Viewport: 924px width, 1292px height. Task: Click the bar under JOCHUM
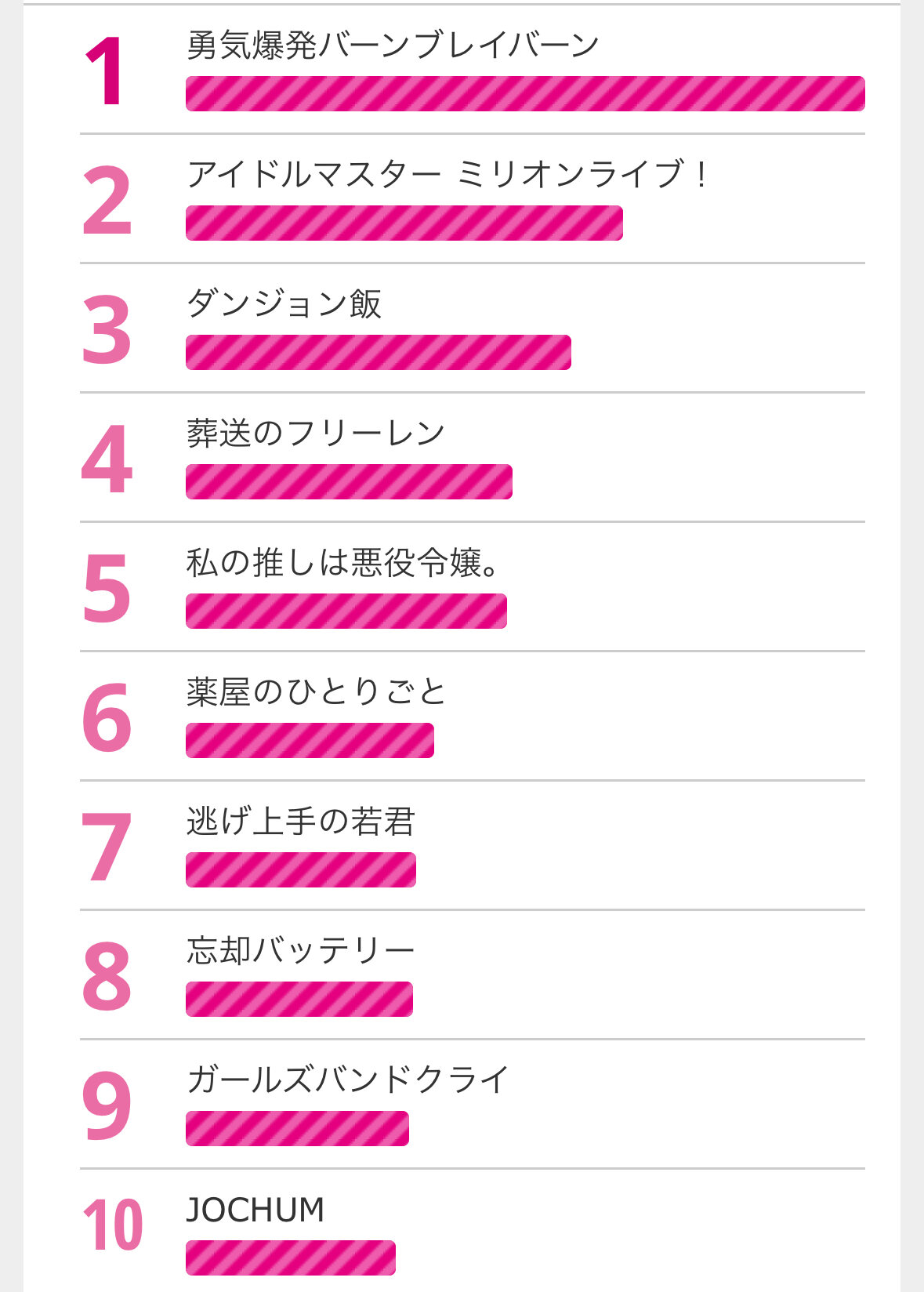[290, 1258]
